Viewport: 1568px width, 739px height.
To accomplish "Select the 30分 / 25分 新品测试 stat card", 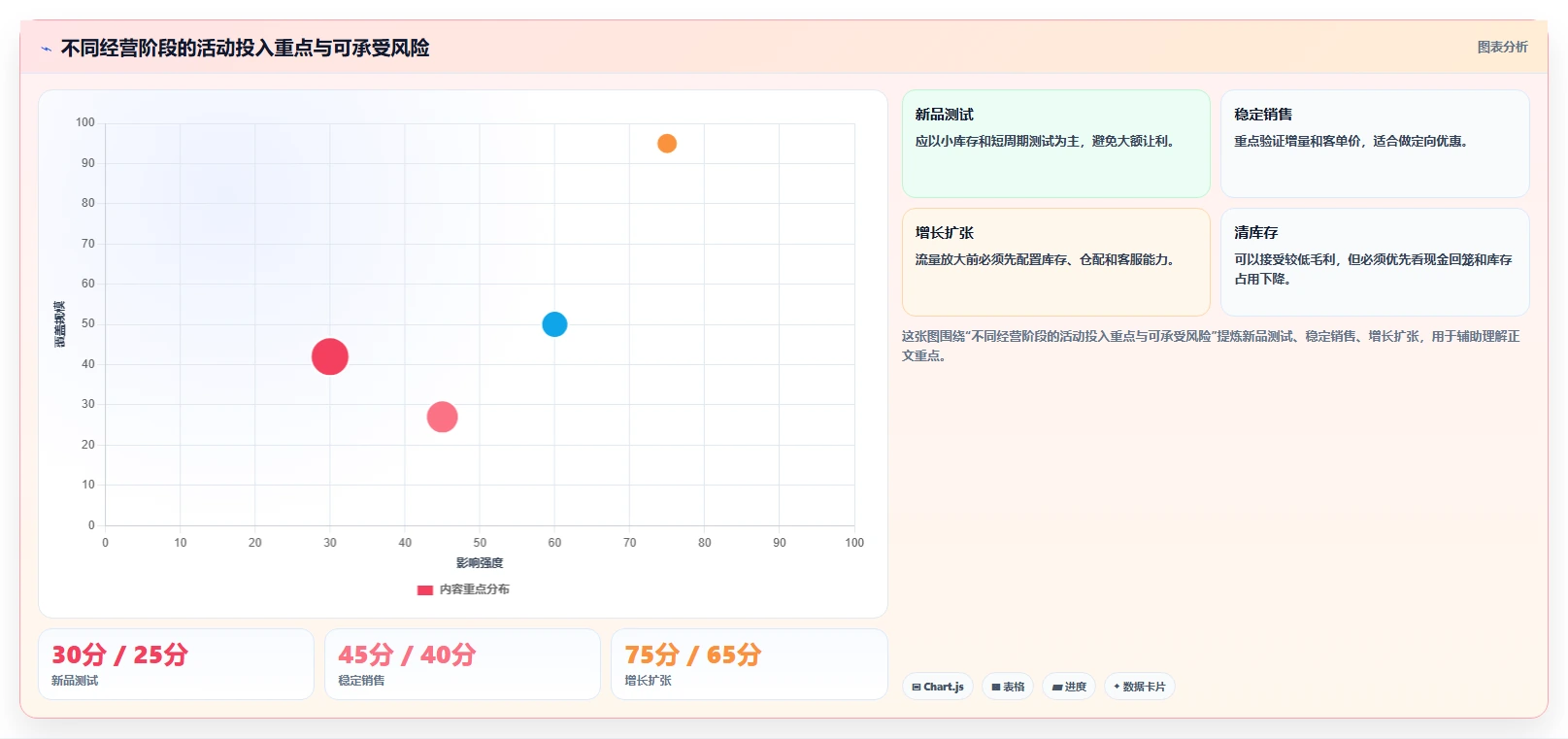I will pos(176,664).
